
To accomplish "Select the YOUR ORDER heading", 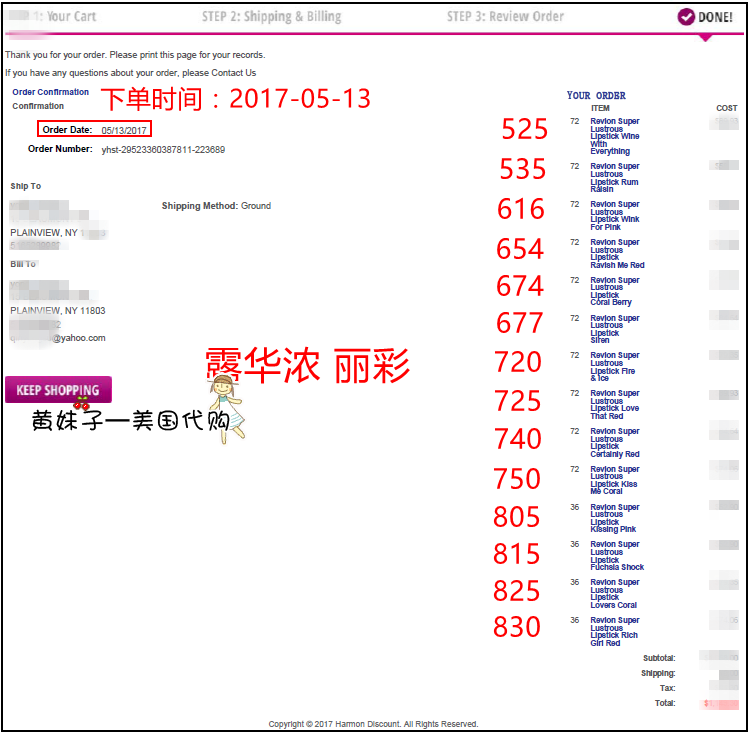I will pos(596,96).
